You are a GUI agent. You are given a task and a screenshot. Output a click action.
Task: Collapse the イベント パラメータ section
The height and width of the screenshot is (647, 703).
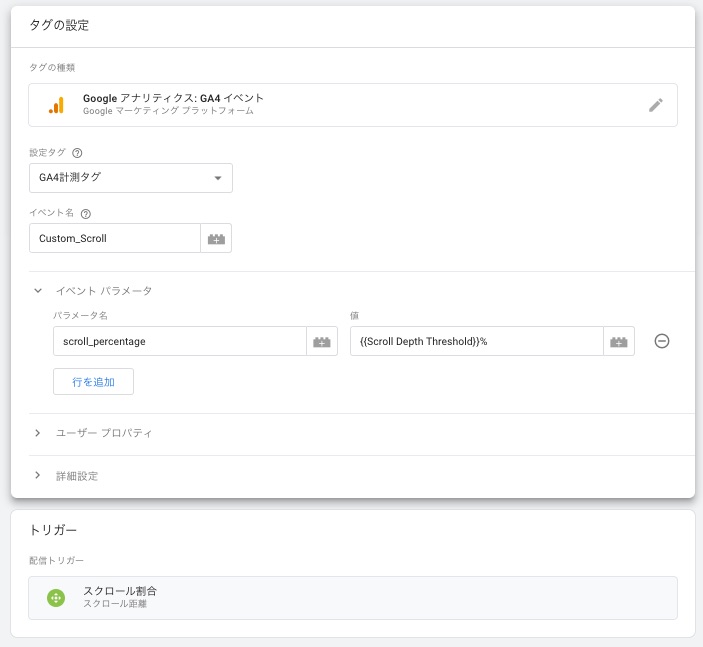tap(38, 291)
